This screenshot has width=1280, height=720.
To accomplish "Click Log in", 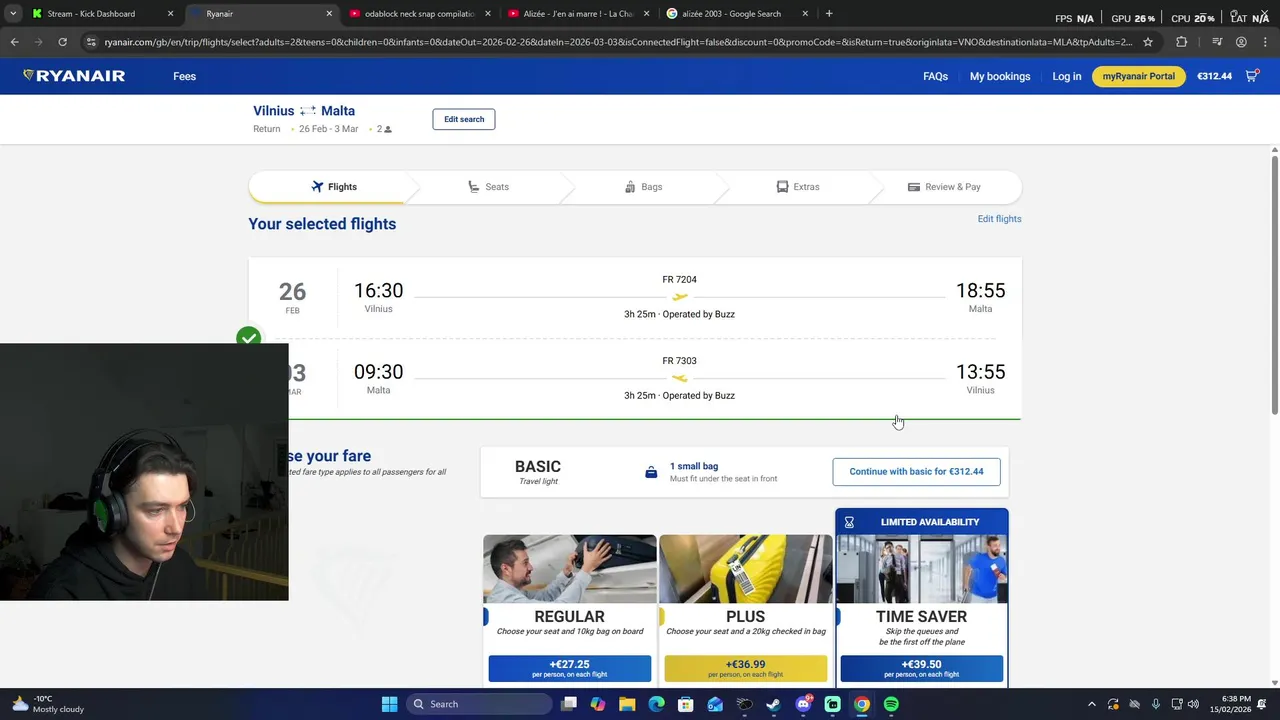I will (1066, 76).
